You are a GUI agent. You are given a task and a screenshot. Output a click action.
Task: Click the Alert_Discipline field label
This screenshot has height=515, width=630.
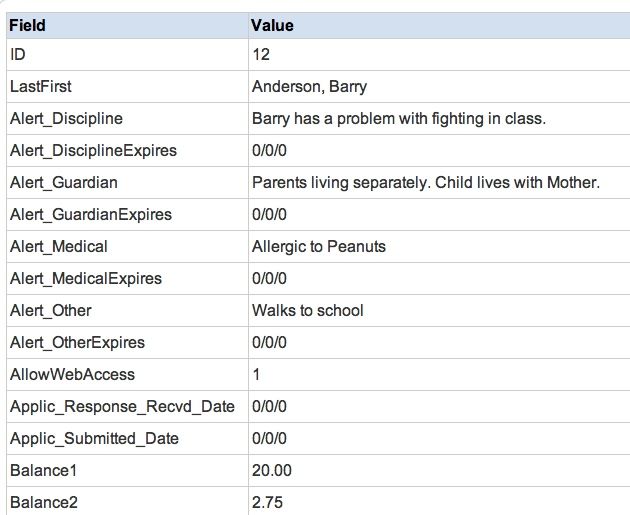(66, 119)
